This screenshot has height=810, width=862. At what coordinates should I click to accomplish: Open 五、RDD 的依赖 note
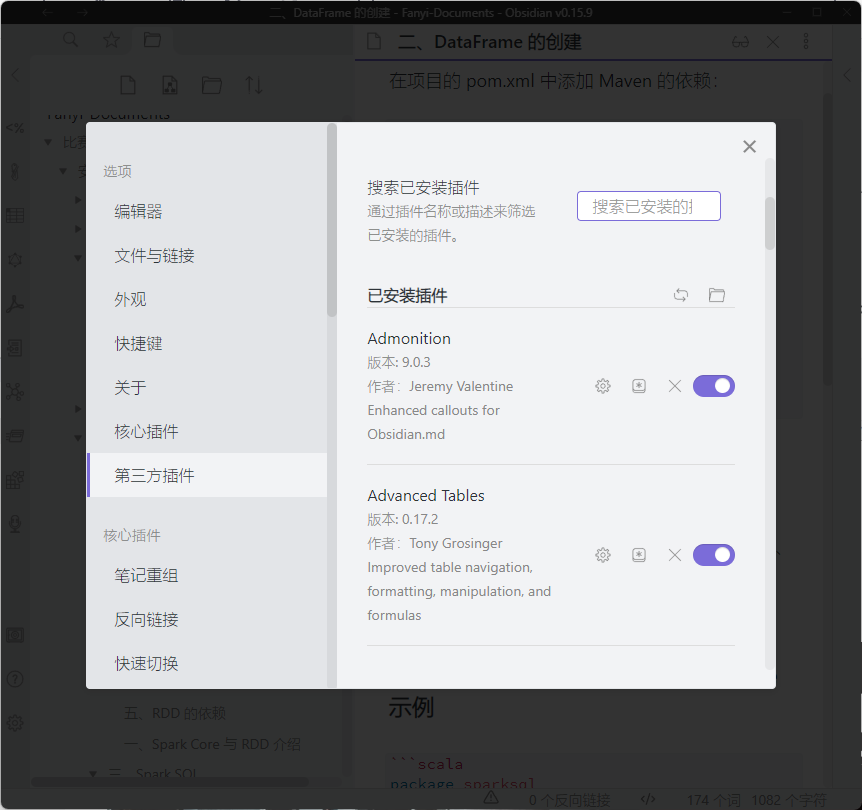175,713
